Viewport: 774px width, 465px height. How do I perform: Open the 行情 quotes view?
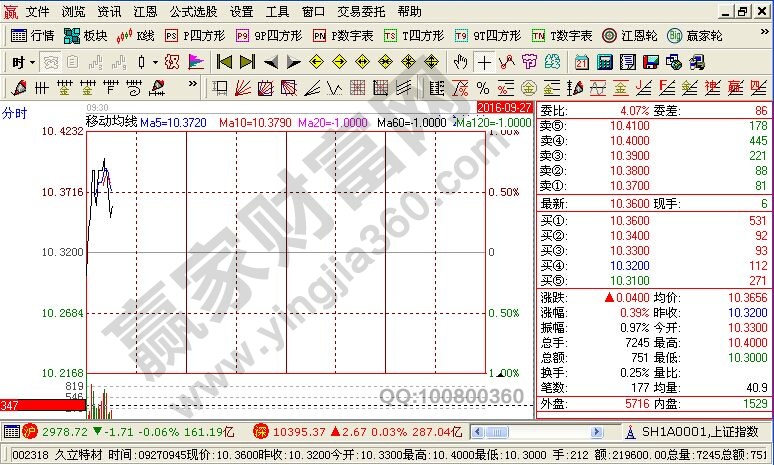click(x=32, y=35)
